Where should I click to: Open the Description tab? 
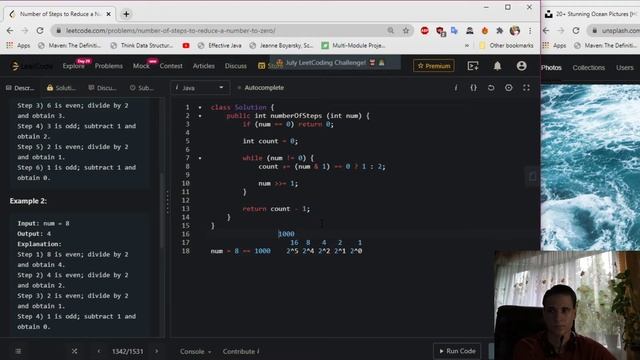(20, 88)
